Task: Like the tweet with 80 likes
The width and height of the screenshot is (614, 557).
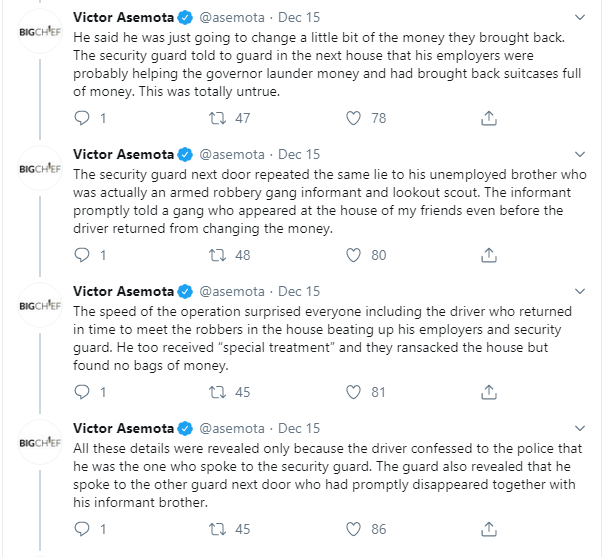Action: tap(352, 255)
